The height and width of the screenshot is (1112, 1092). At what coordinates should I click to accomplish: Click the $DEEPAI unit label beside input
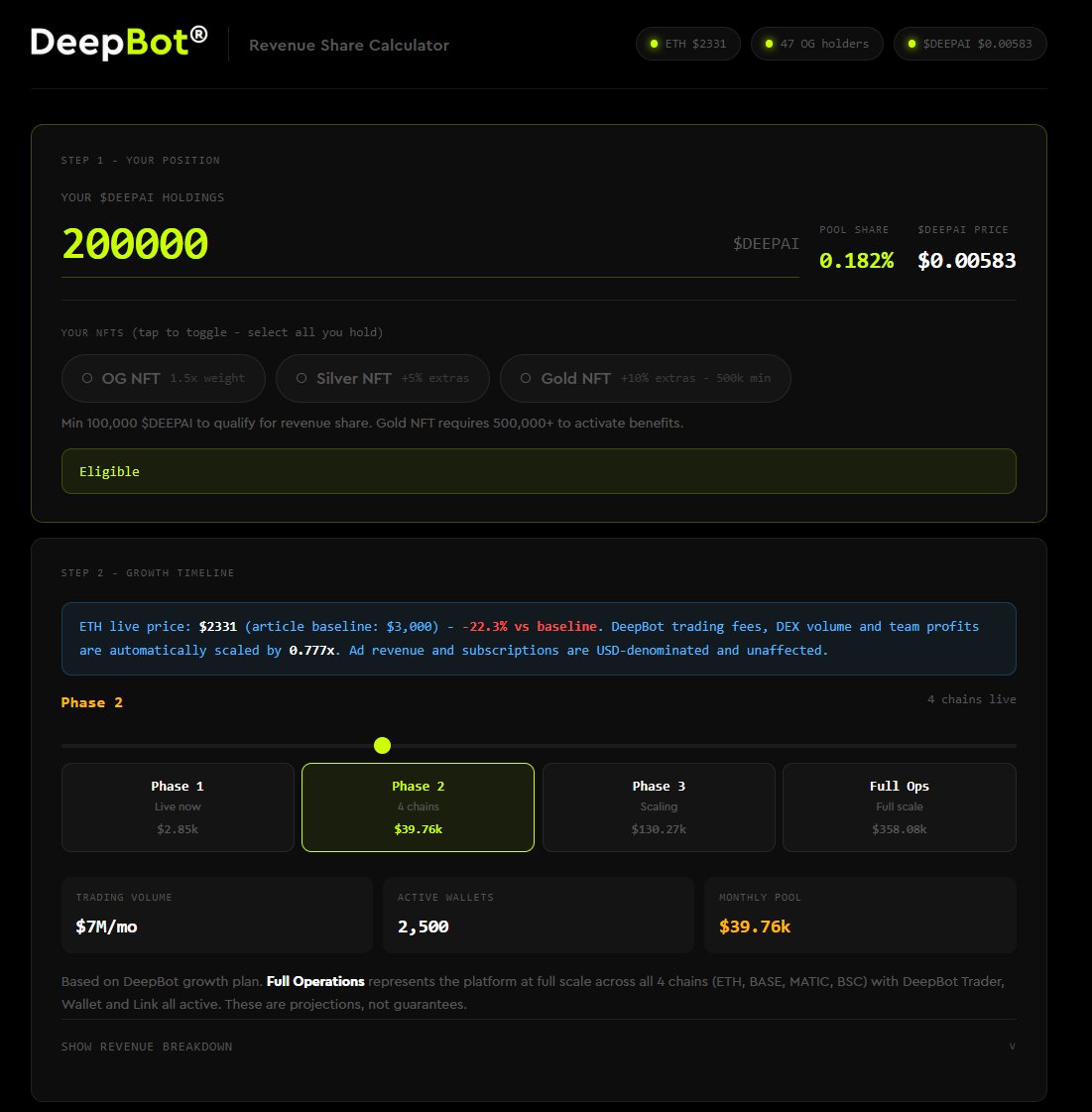(766, 244)
